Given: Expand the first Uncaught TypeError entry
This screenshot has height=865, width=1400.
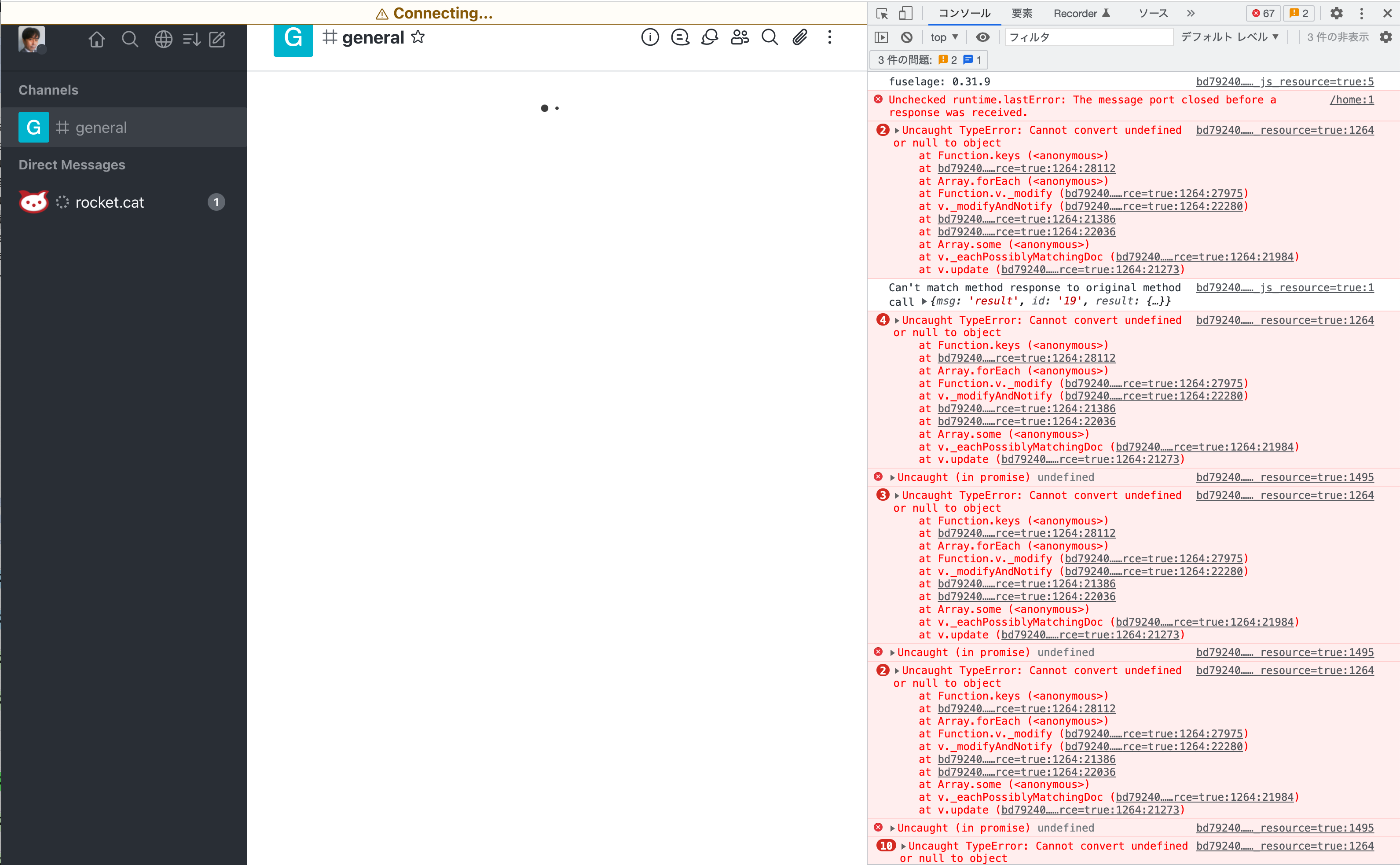Looking at the screenshot, I should [897, 130].
